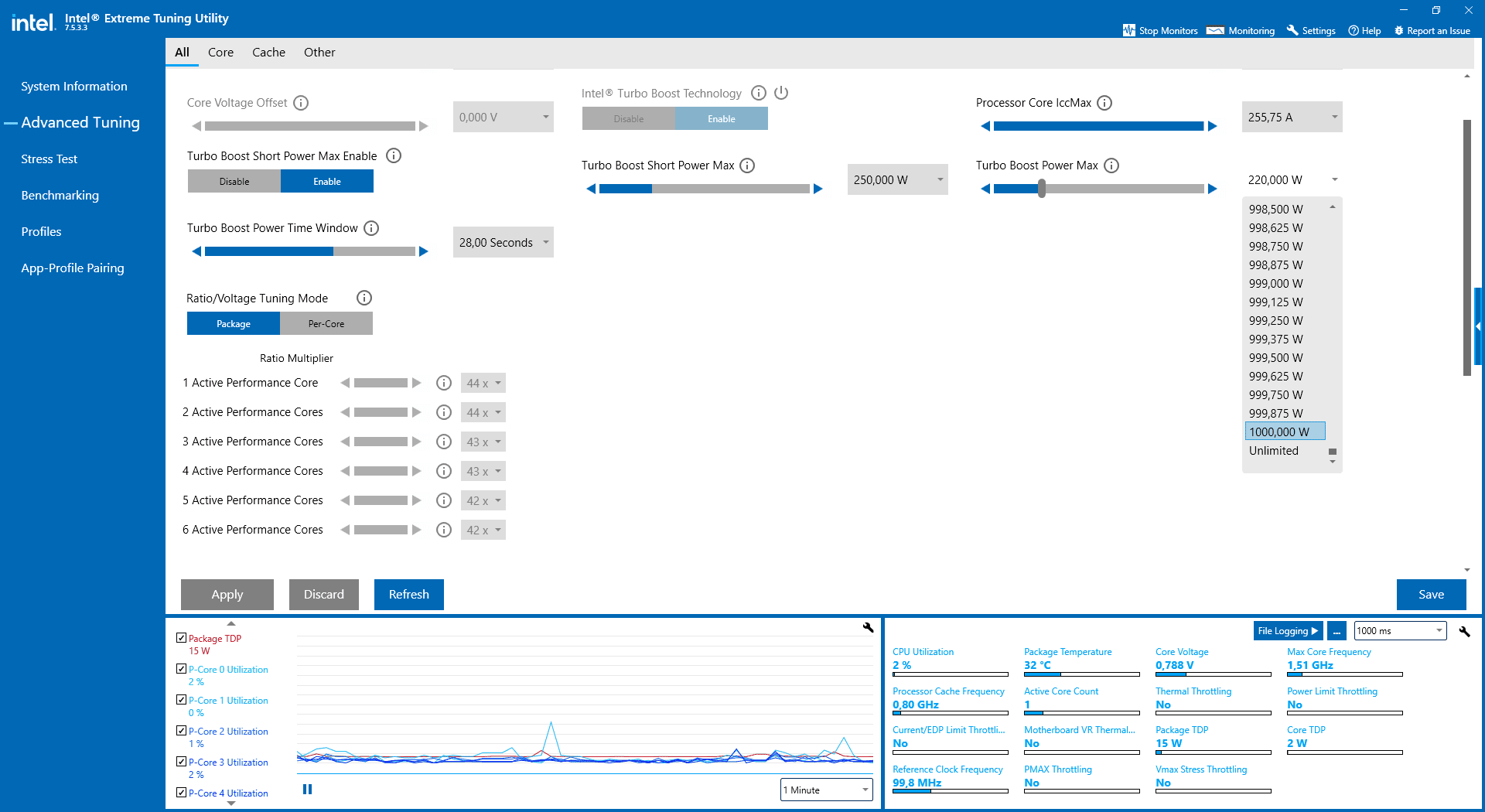
Task: Open the 1000 ms logging interval dropdown
Action: 1400,631
